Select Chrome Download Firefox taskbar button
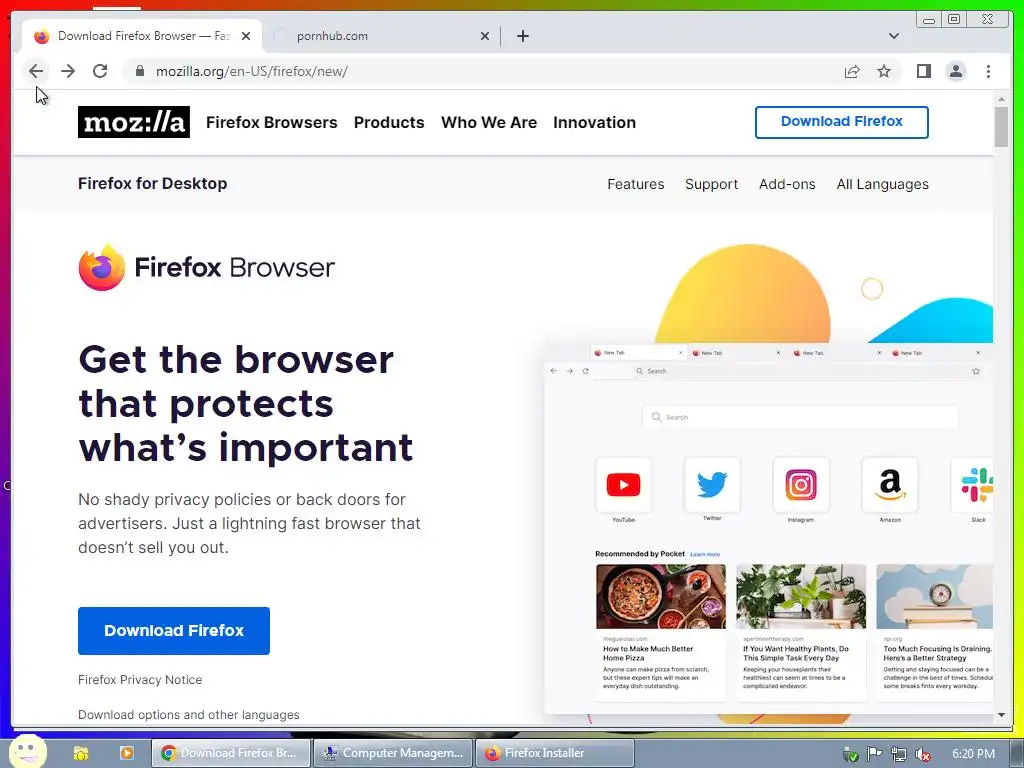1024x768 pixels. (231, 753)
